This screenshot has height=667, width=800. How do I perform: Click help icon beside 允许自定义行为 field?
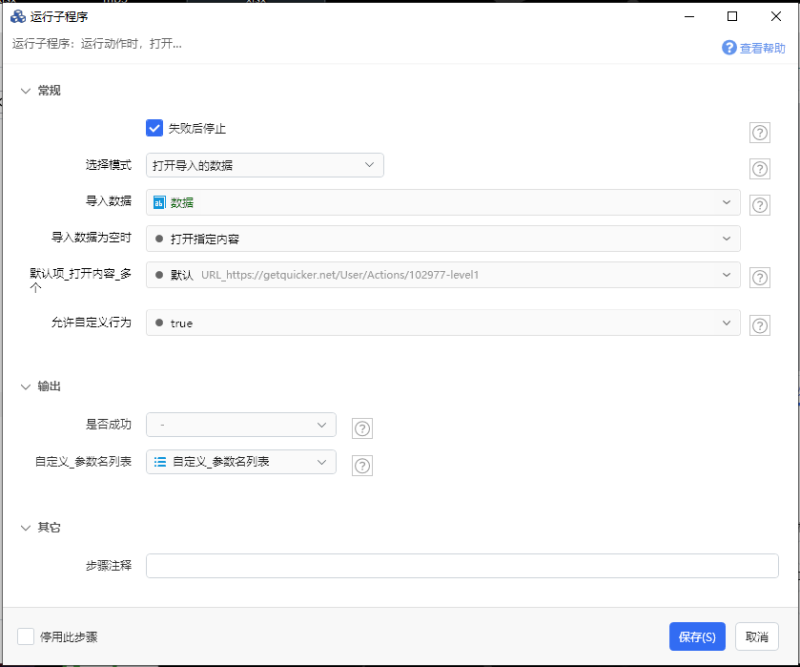(x=760, y=325)
